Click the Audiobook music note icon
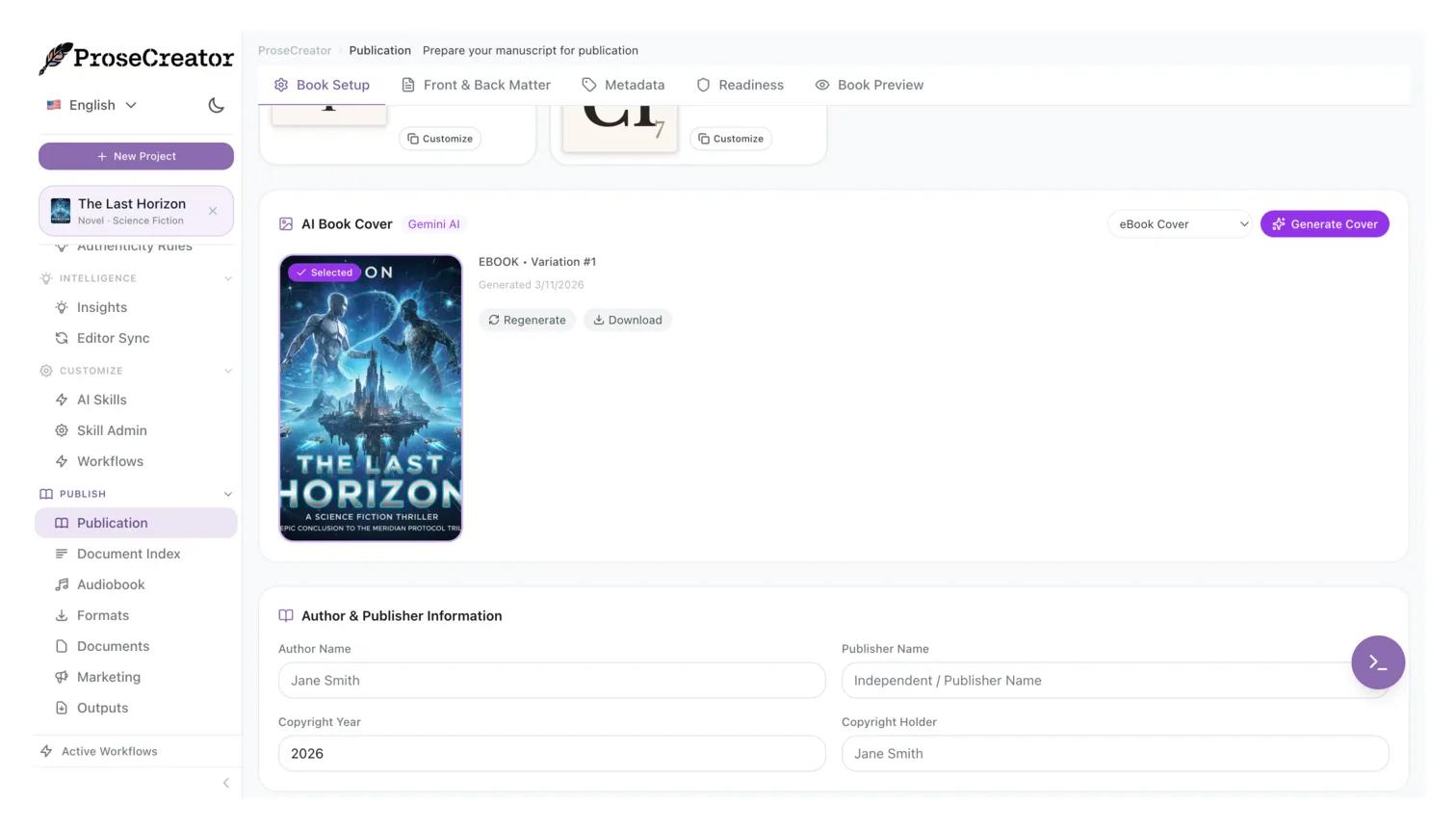This screenshot has width=1456, height=829. (x=62, y=584)
